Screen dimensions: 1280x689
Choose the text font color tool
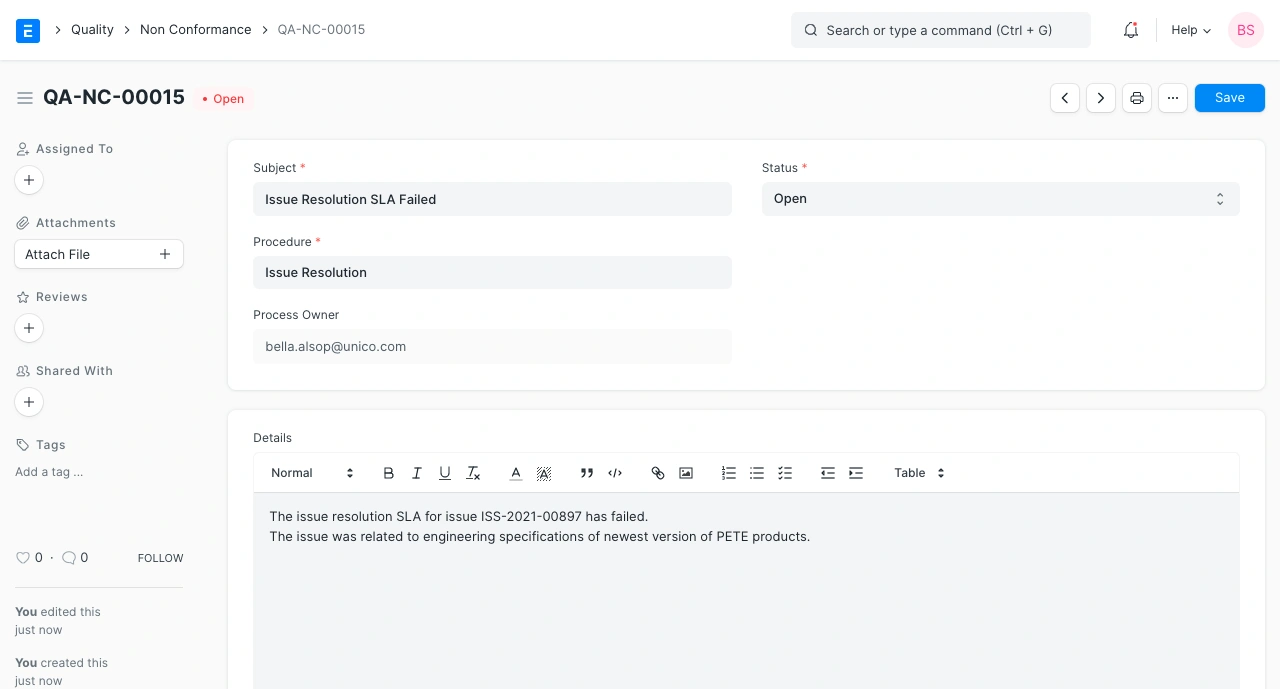516,473
